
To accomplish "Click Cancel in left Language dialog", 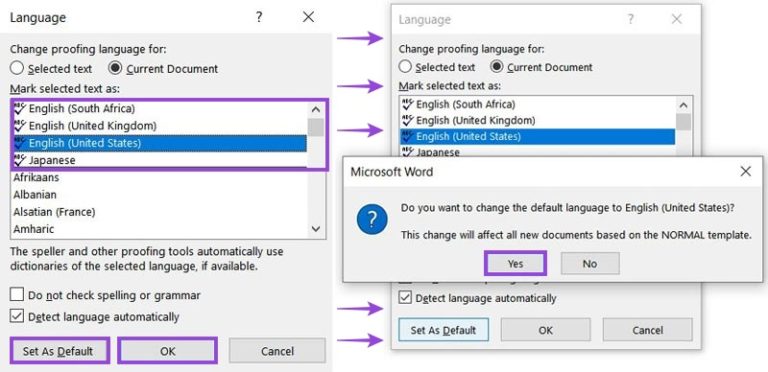I will (277, 351).
